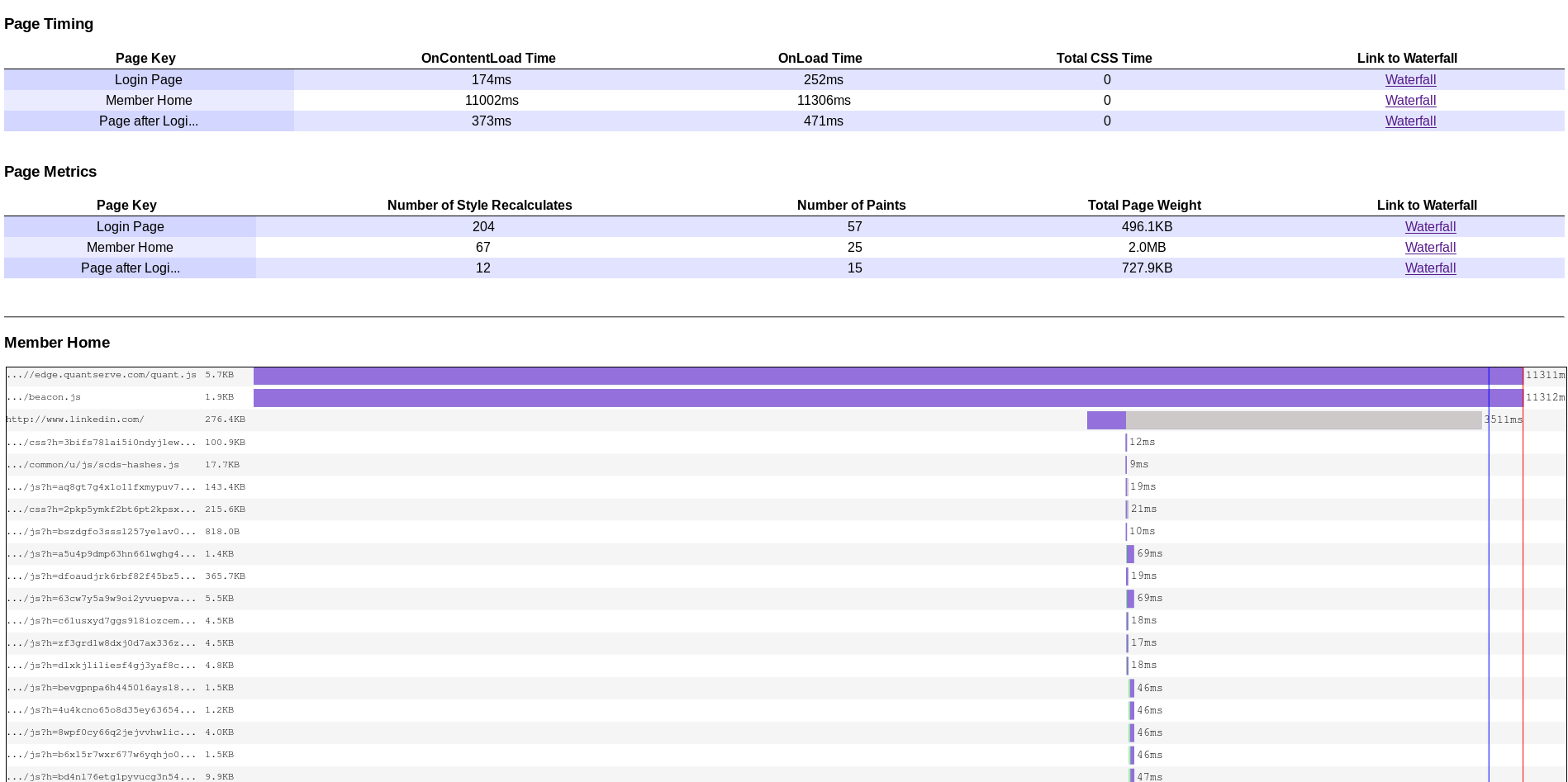Select the css?h=2pkp5ymkf2bt6pt2kpsx row label
Viewport: 1568px width, 782px height.
[x=102, y=509]
